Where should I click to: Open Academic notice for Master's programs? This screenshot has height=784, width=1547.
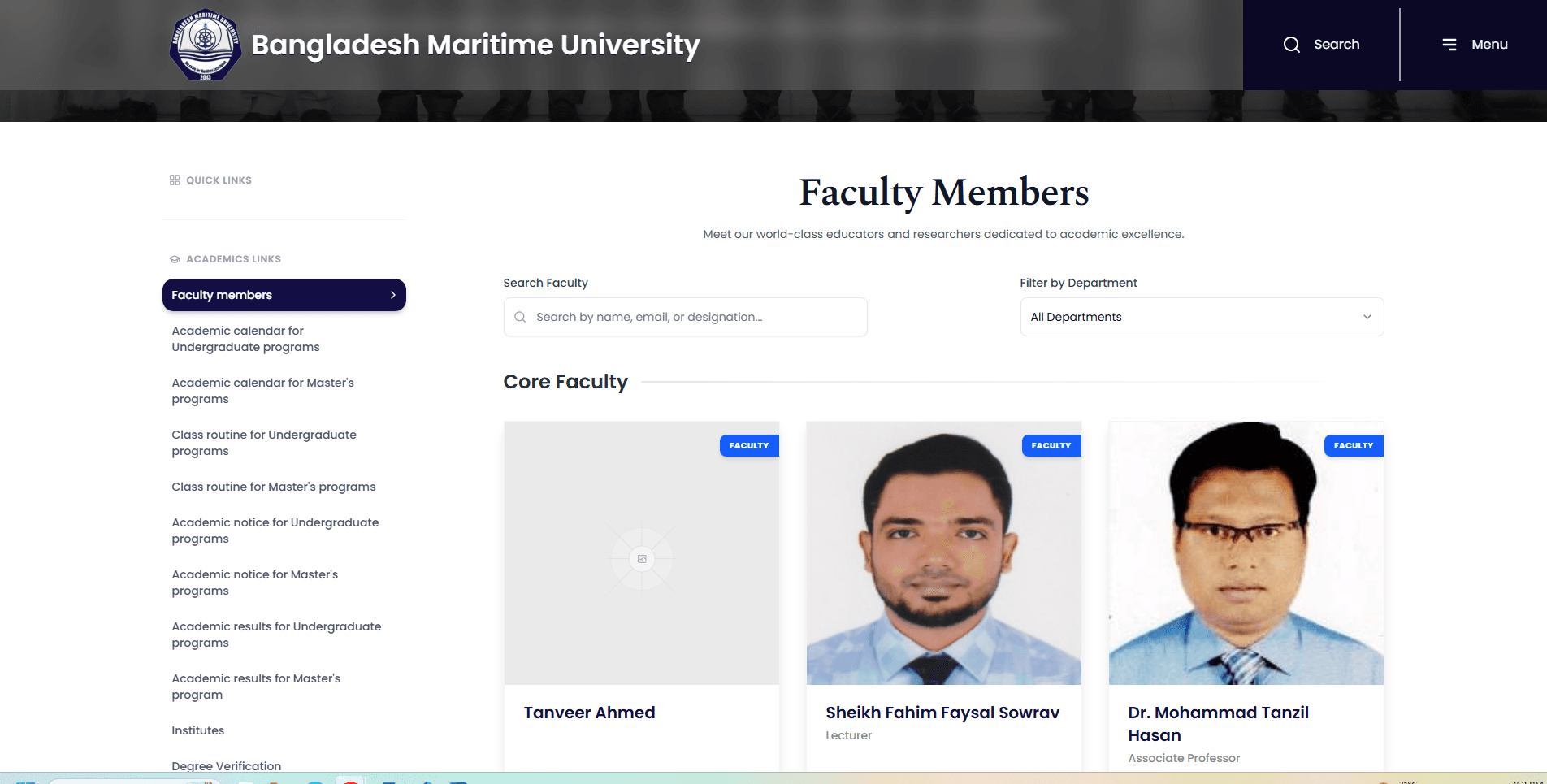(254, 583)
